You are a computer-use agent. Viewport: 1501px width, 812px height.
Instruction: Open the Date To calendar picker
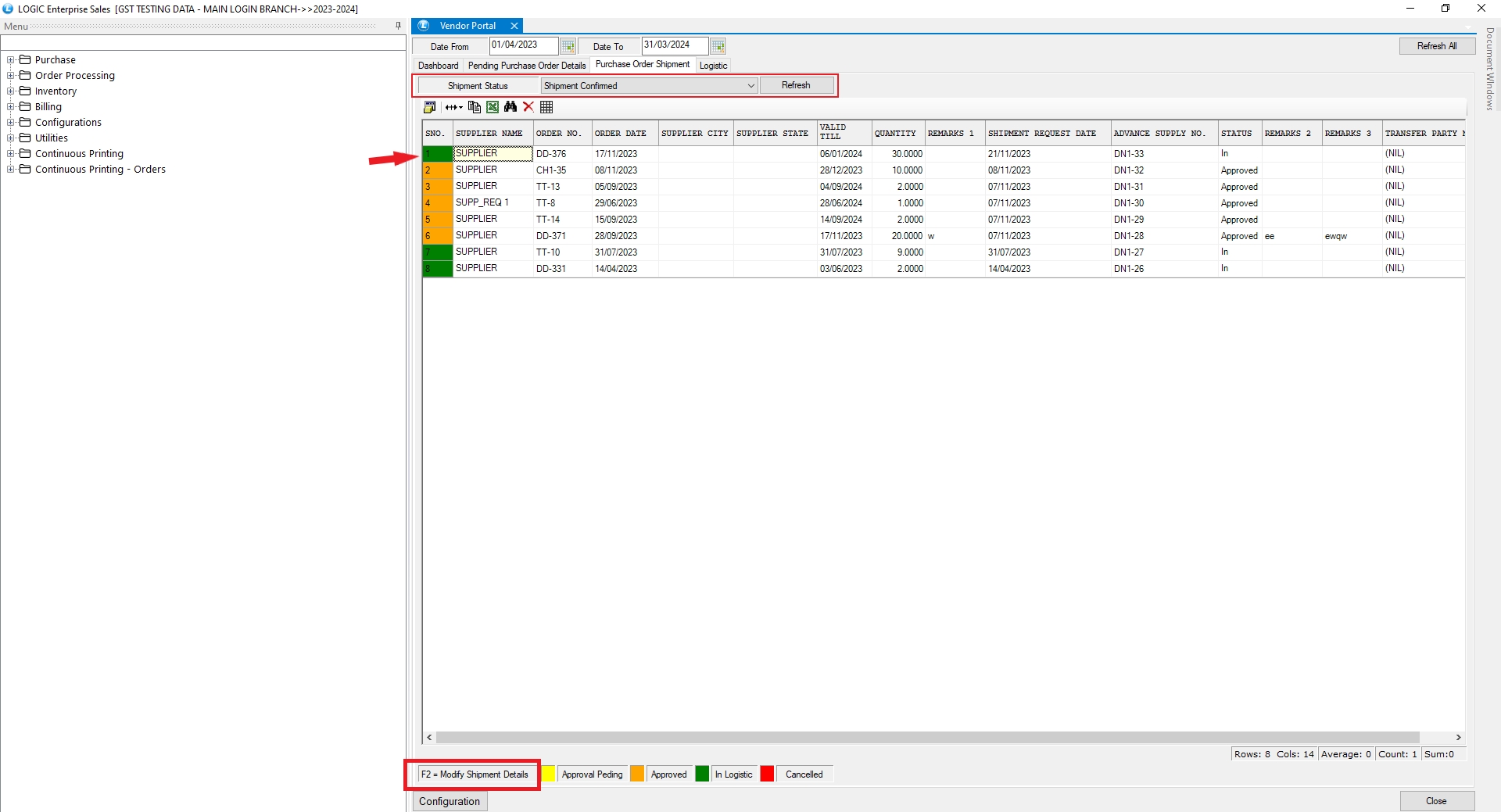tap(718, 46)
